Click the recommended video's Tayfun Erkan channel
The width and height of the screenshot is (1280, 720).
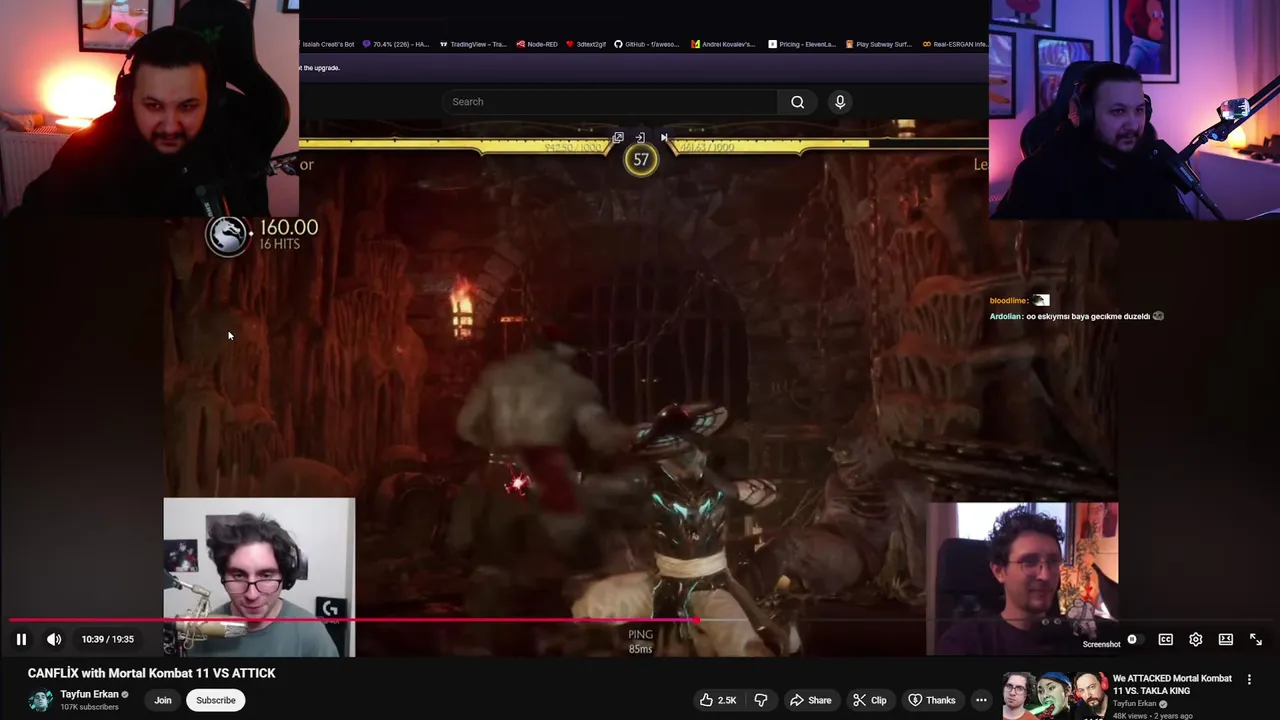click(x=1134, y=703)
